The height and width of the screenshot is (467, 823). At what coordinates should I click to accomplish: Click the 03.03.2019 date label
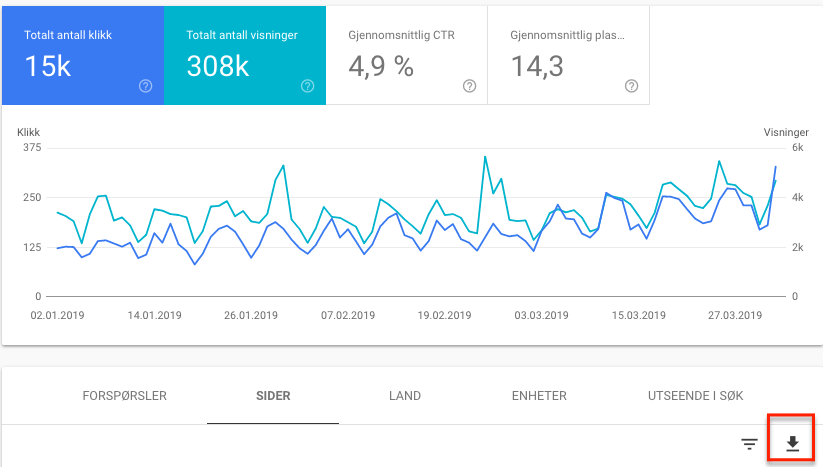click(541, 315)
